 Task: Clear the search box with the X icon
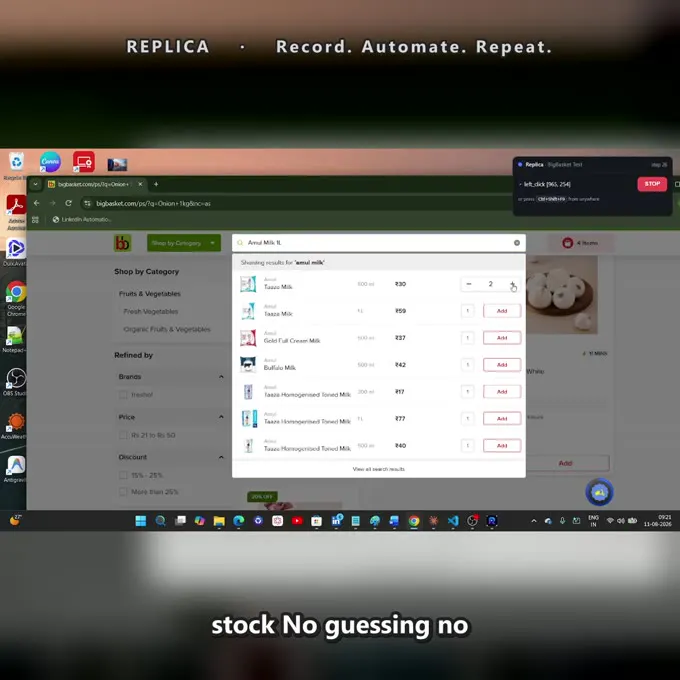(x=517, y=243)
